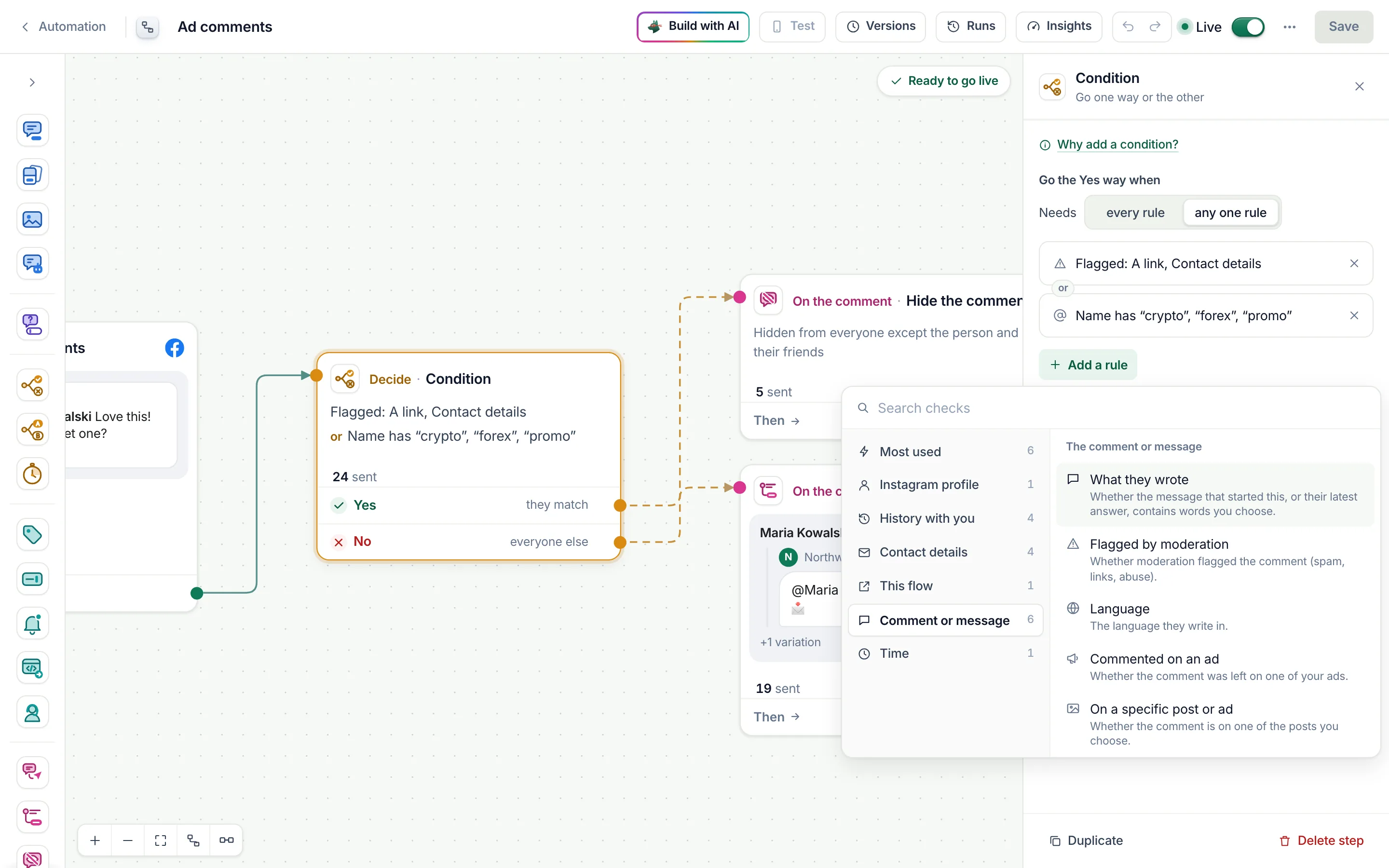This screenshot has height=868, width=1389.
Task: Choose the 'Flagged by moderation' check
Action: click(x=1215, y=560)
